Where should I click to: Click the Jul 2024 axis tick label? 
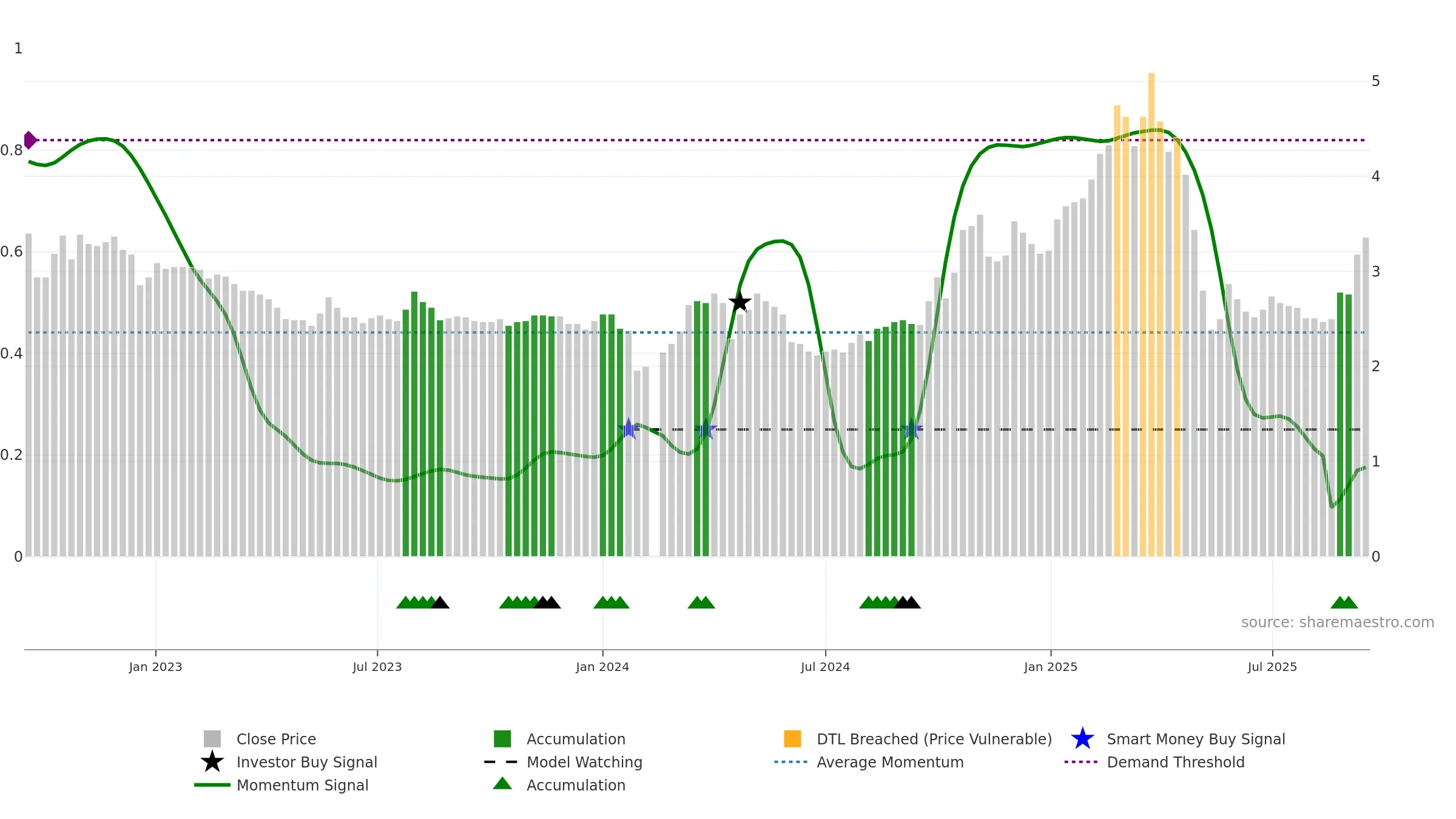coord(825,667)
